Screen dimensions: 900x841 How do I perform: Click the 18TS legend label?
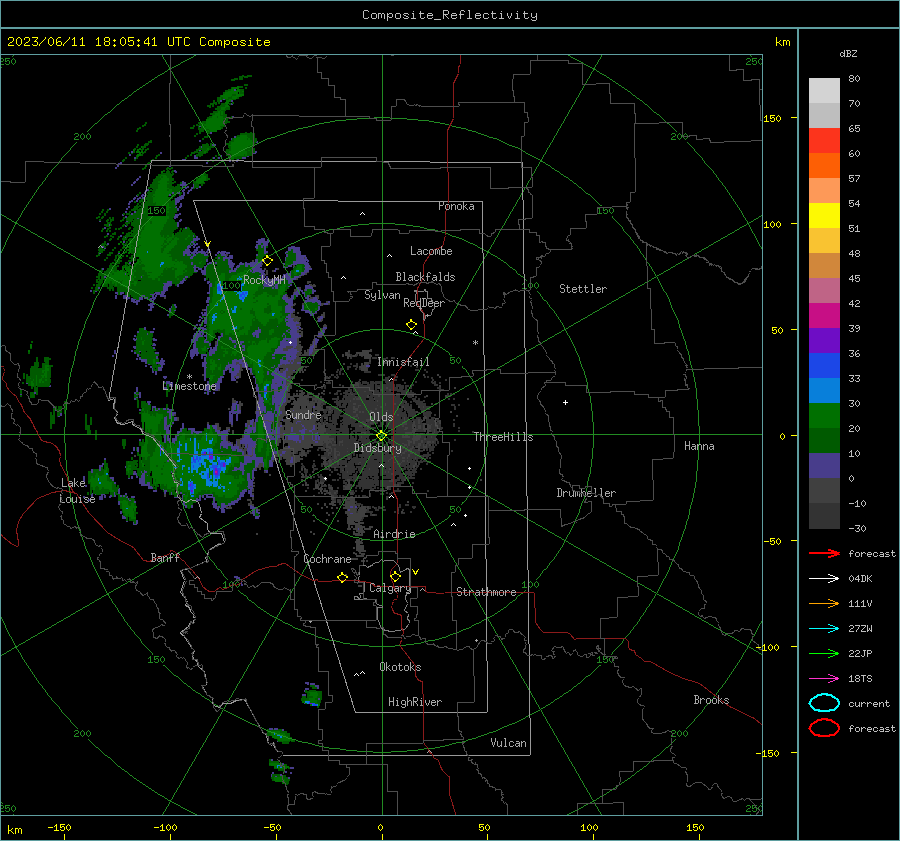tap(860, 679)
